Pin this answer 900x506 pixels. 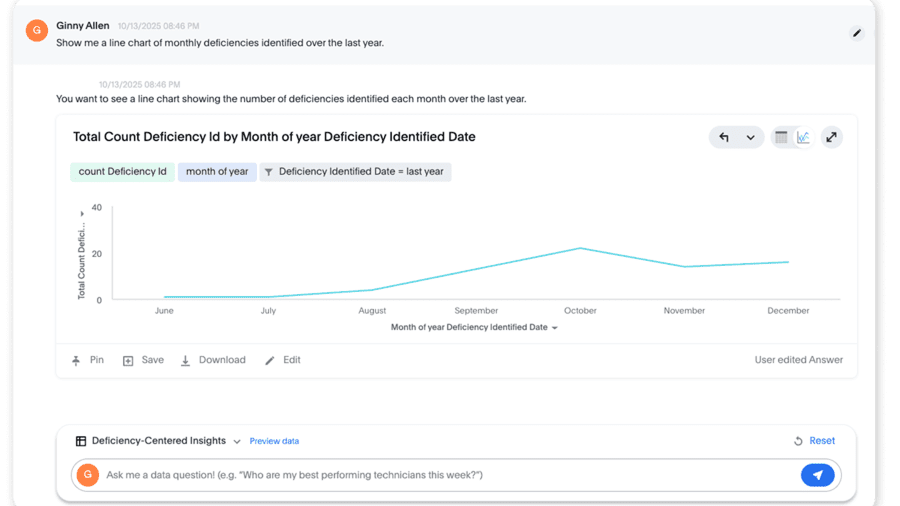(x=88, y=360)
